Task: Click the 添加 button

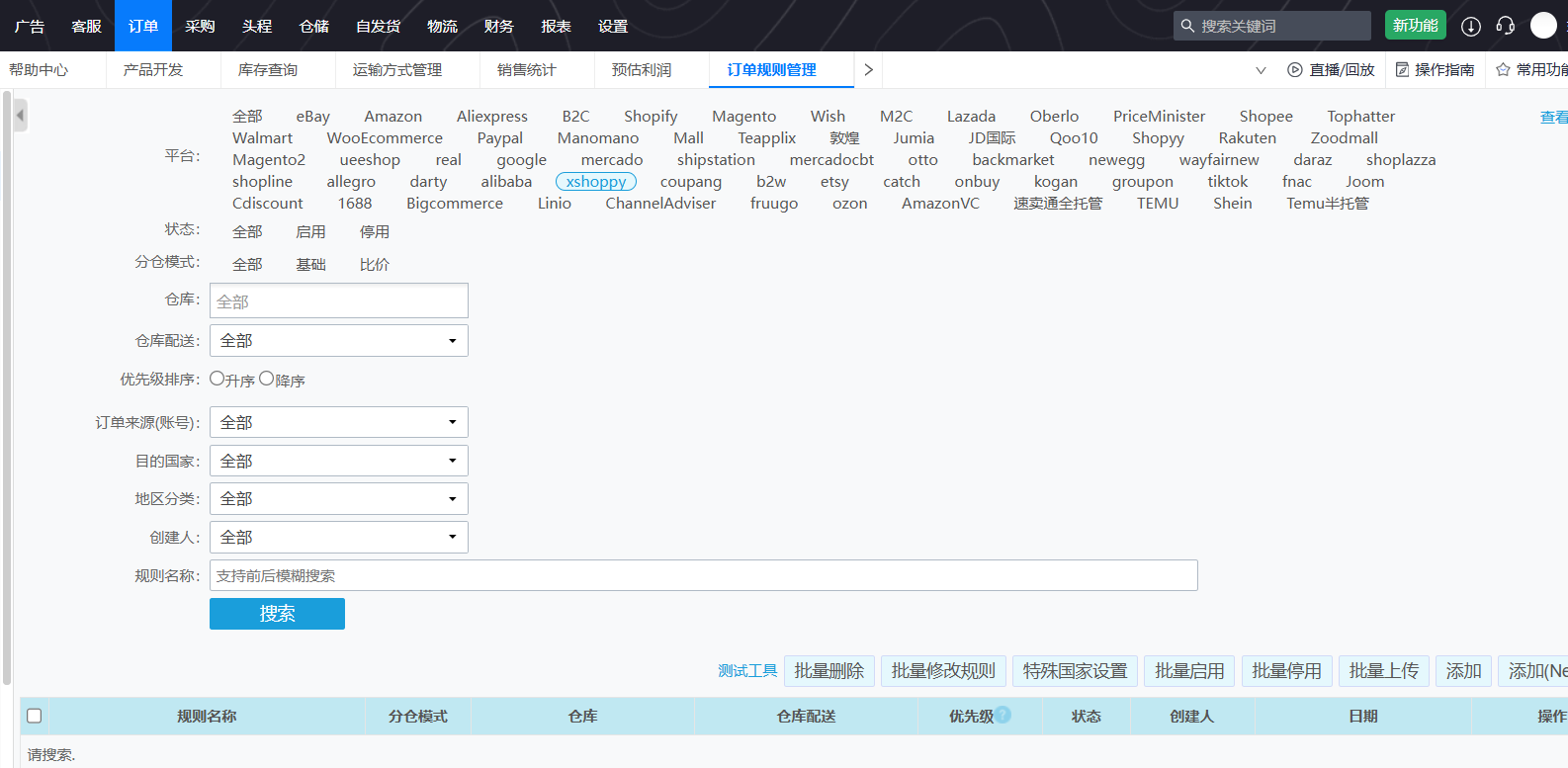Action: coord(1464,671)
